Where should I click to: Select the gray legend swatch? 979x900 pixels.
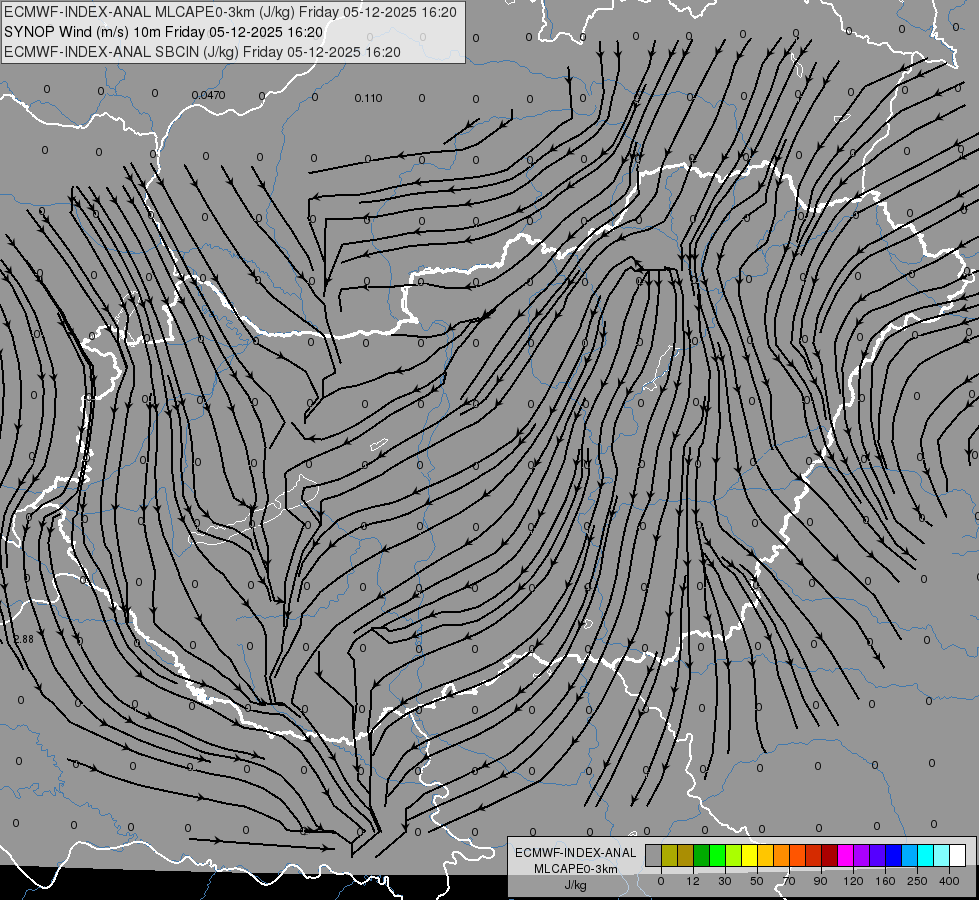653,855
